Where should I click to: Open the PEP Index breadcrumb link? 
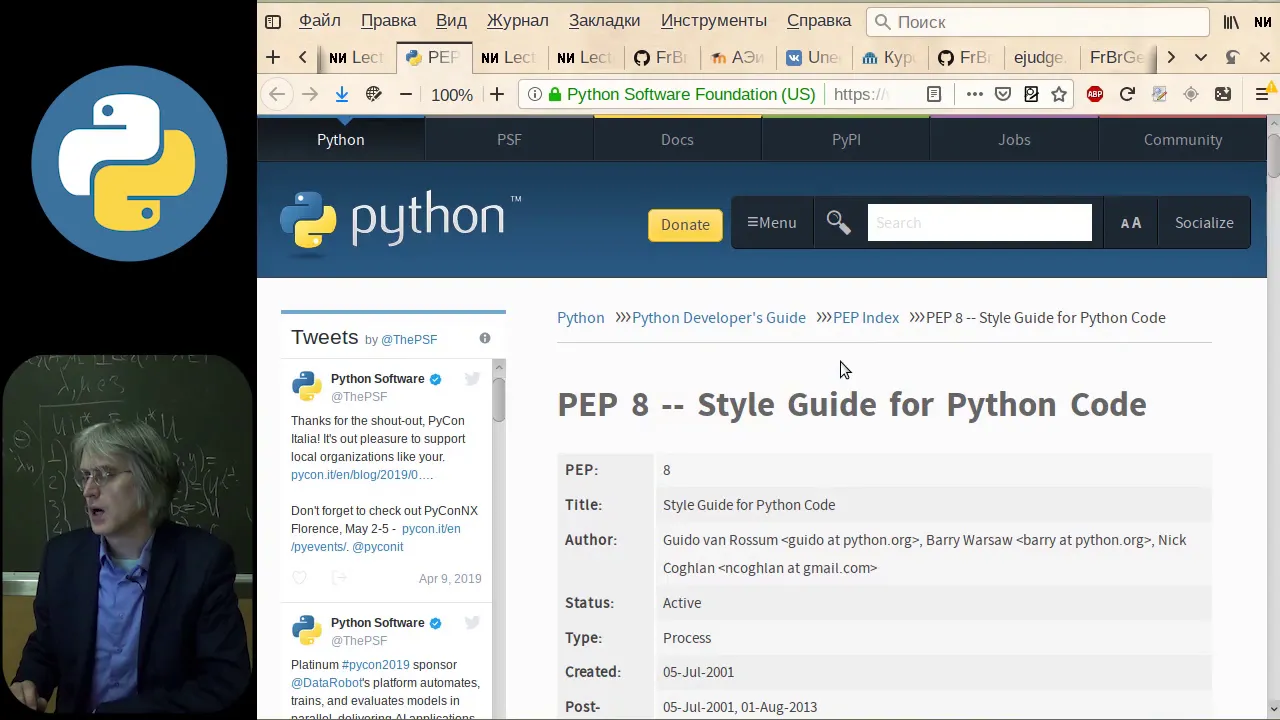866,318
